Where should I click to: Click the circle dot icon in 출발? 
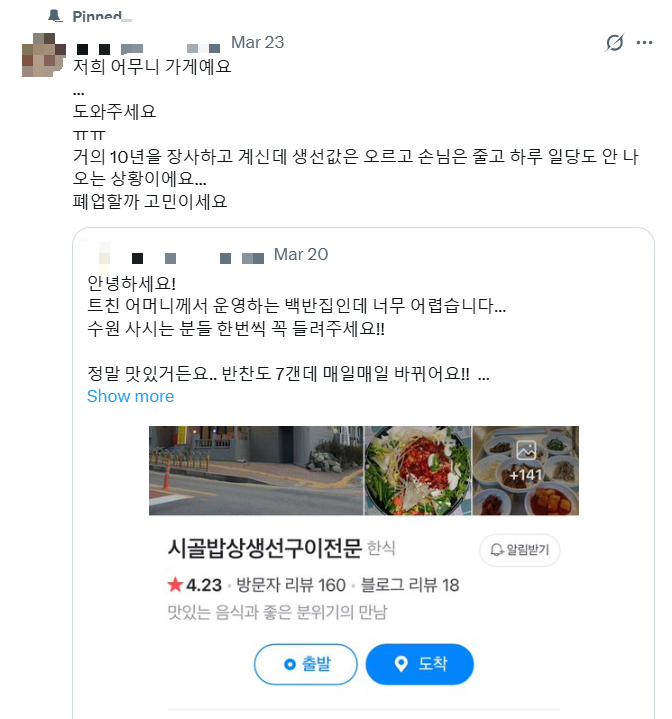290,664
